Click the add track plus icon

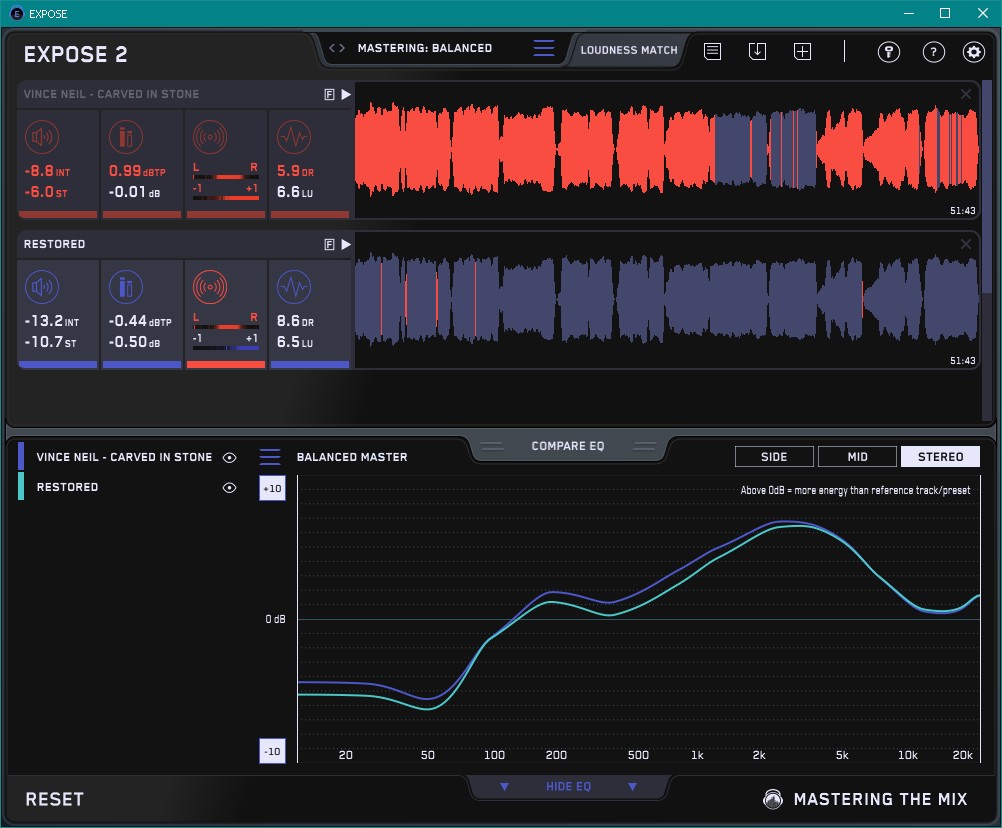(x=802, y=51)
